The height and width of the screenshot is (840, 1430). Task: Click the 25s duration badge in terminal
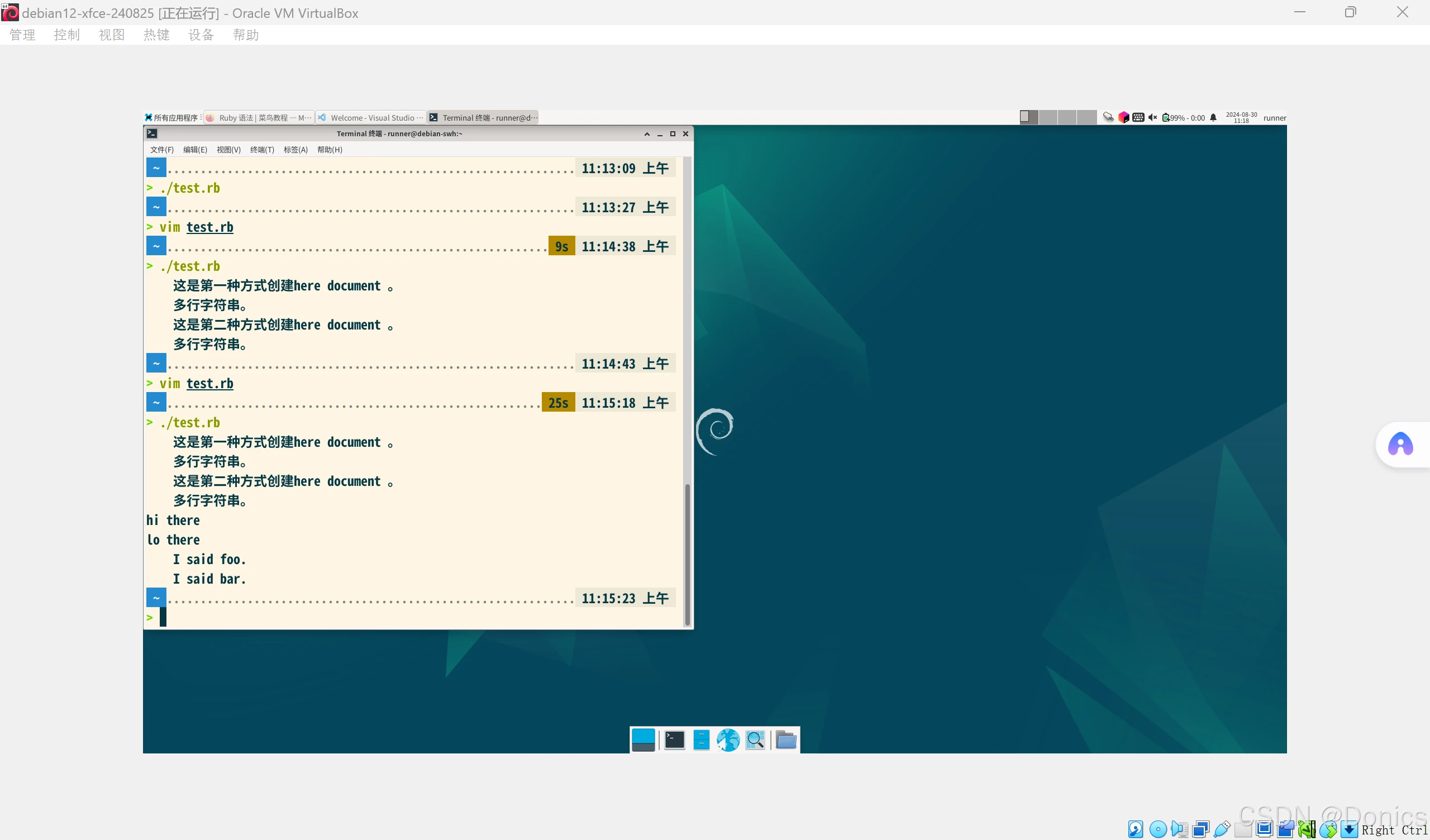[558, 402]
